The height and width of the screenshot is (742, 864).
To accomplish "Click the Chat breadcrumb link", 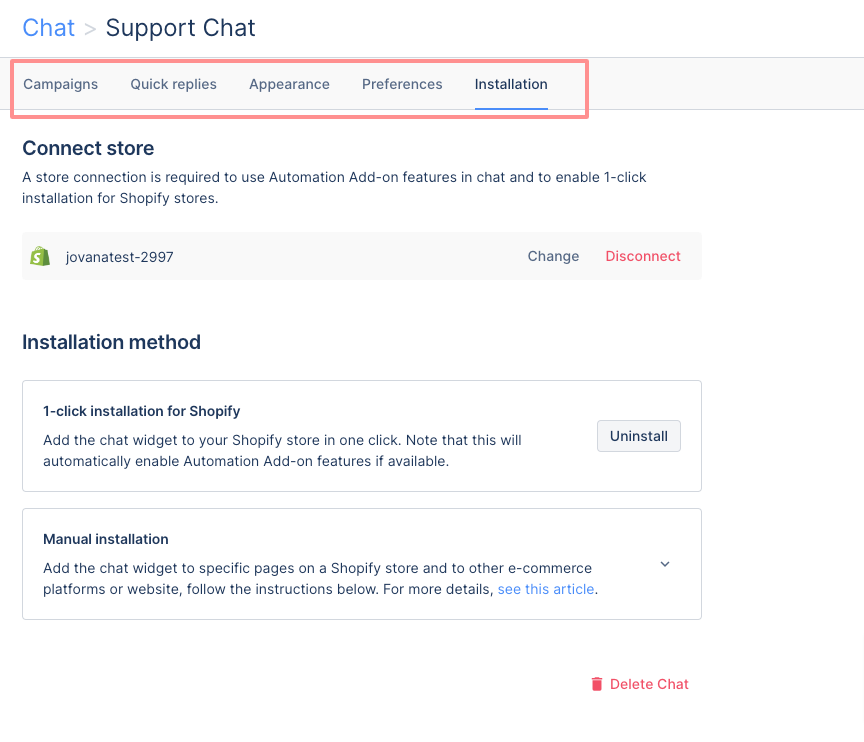I will coord(48,28).
